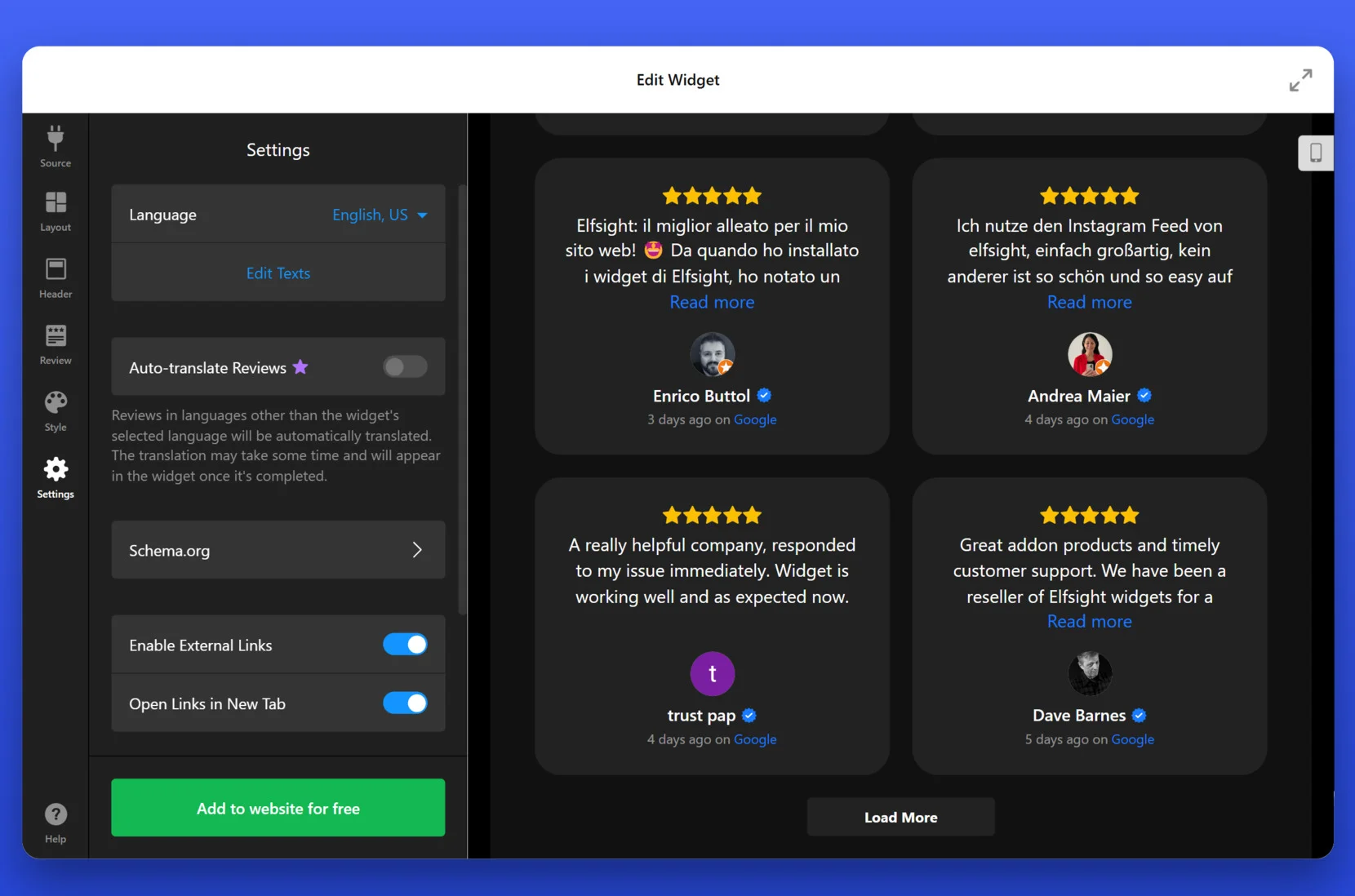
Task: Click the Settings panel heading
Action: [x=278, y=150]
